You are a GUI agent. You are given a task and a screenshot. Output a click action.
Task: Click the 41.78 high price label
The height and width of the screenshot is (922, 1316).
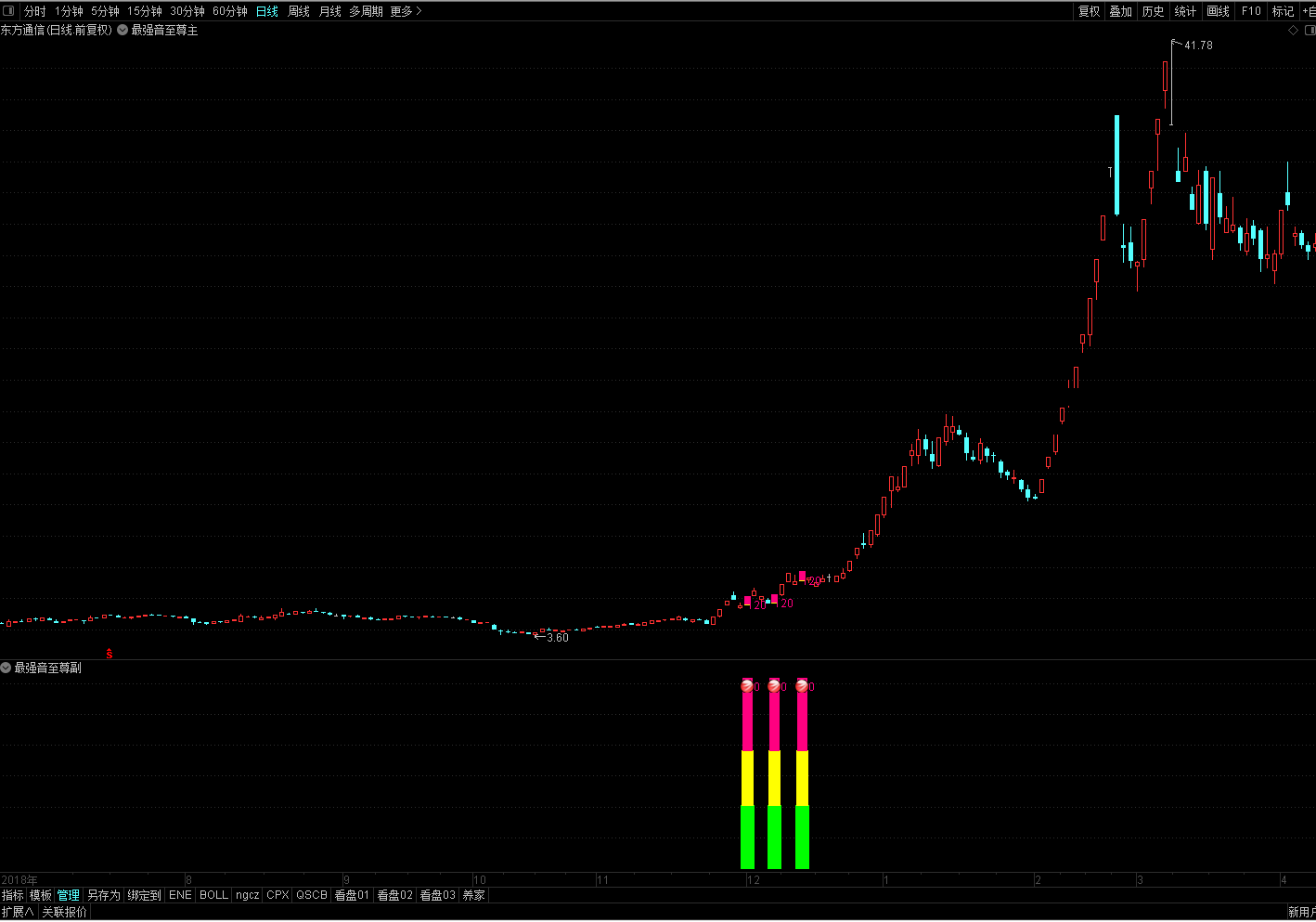[1198, 45]
